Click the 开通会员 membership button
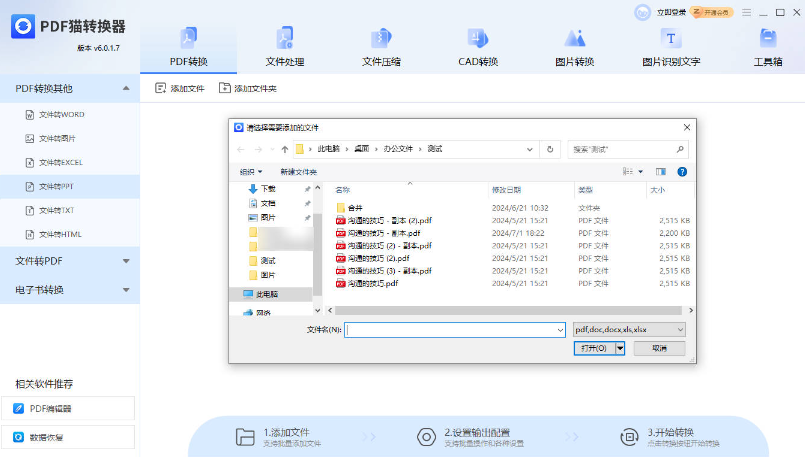 coord(712,12)
